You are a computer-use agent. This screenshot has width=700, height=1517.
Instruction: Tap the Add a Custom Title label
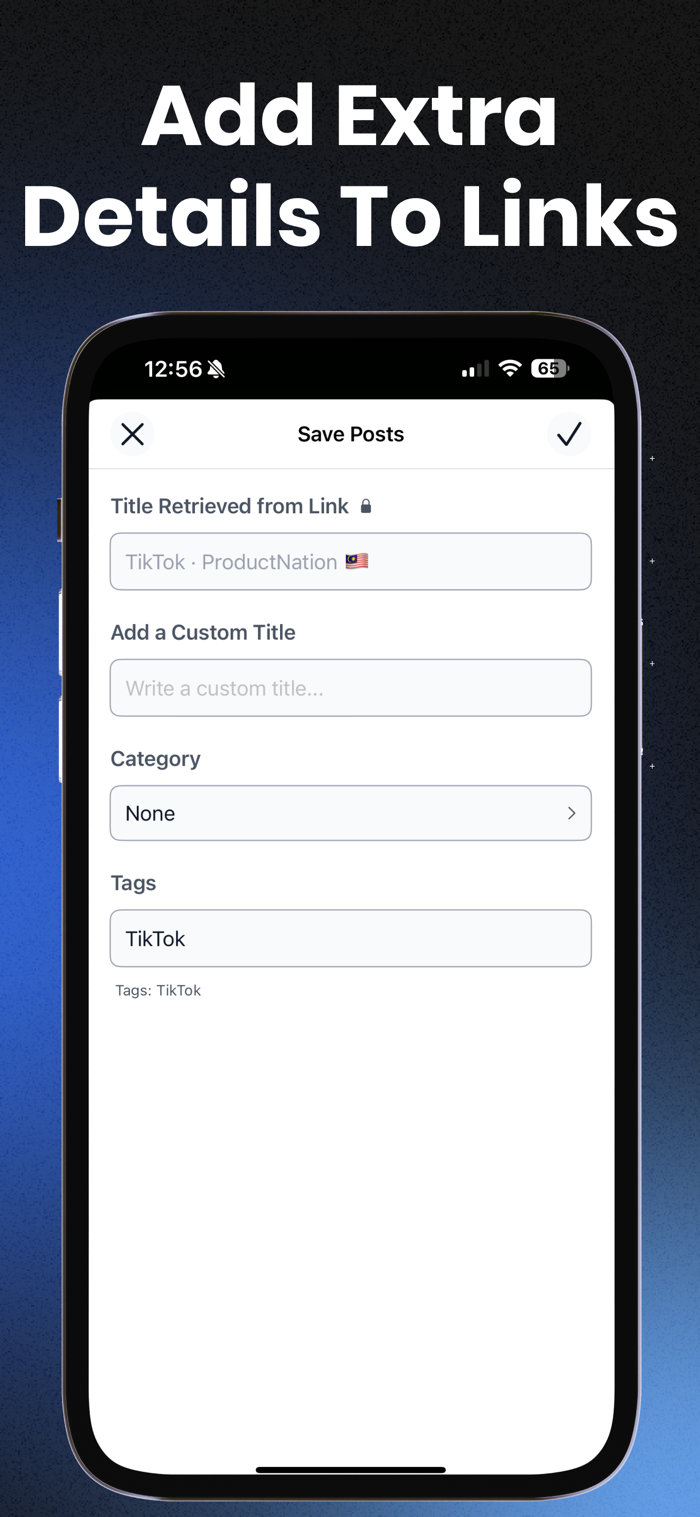coord(203,632)
